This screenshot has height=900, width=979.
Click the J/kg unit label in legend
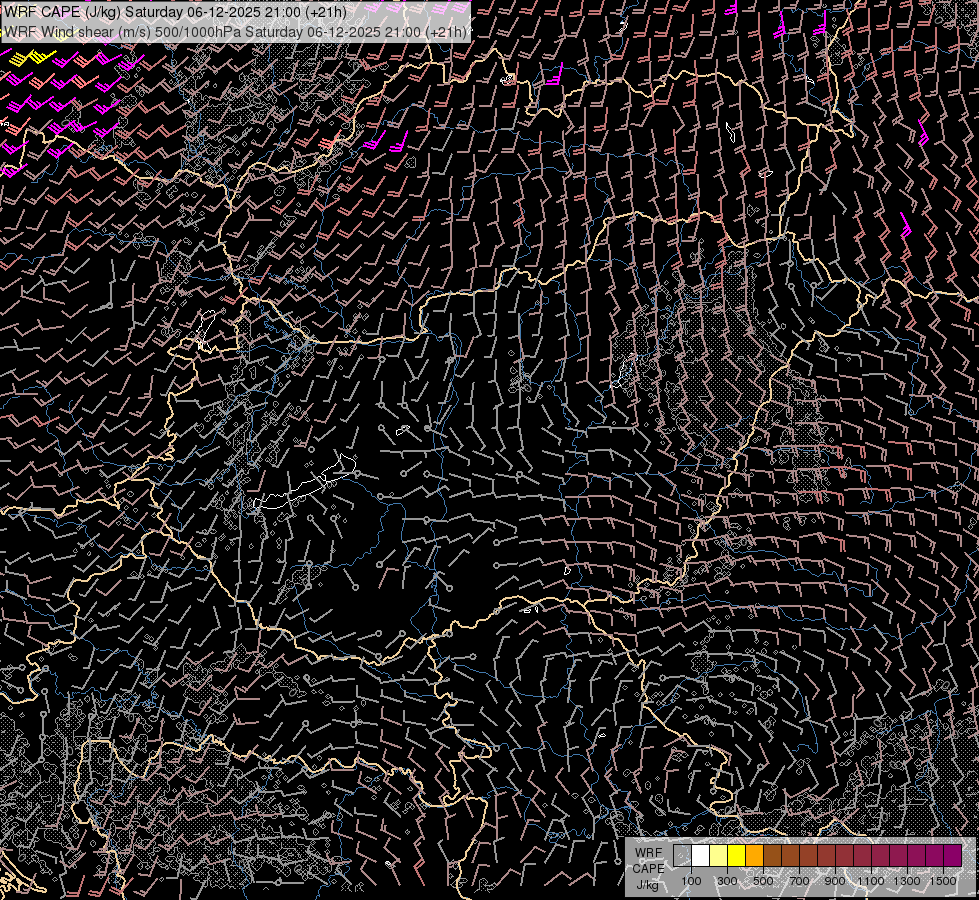coord(647,884)
